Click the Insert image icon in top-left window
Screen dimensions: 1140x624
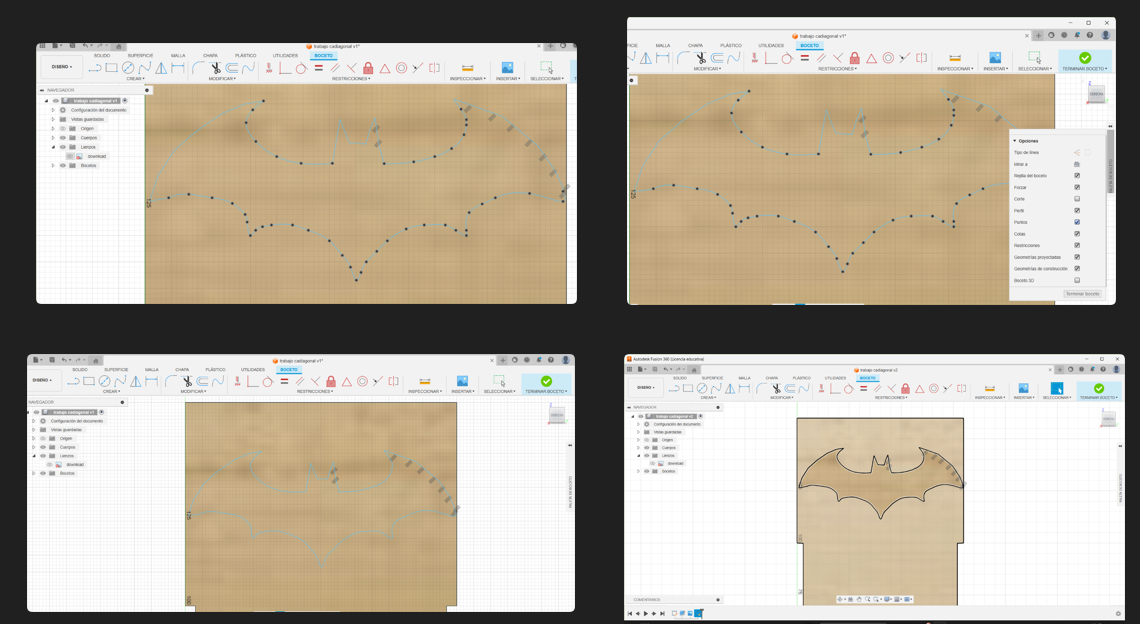[x=507, y=68]
